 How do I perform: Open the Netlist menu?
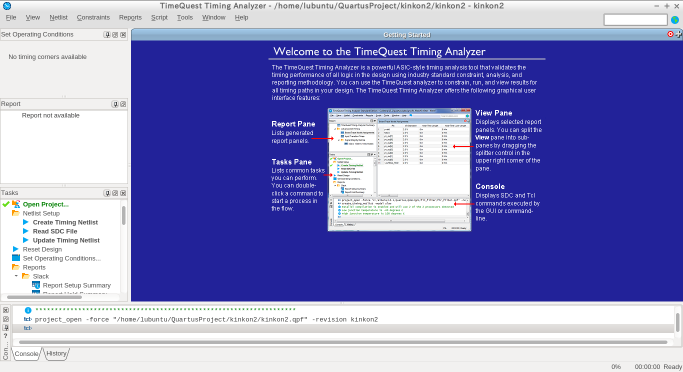58,17
